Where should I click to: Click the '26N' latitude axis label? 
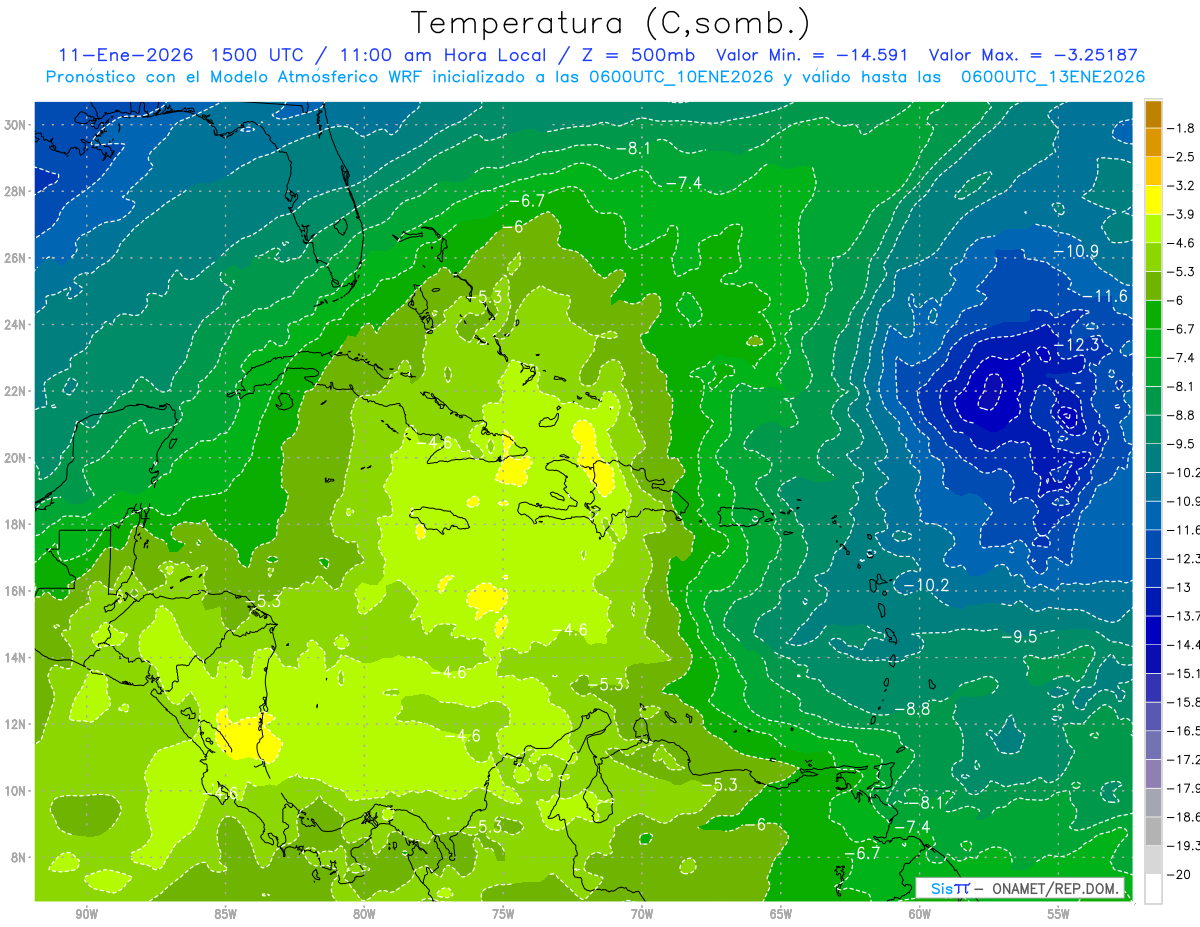tap(17, 258)
